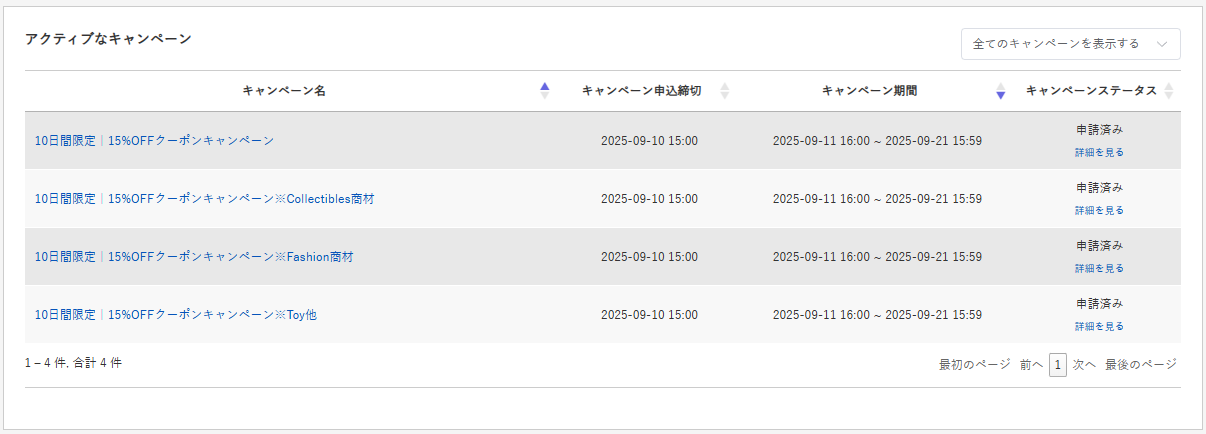Open 10日間限定 15%OFFクーポンキャンペーン link
The width and height of the screenshot is (1206, 434).
(154, 141)
